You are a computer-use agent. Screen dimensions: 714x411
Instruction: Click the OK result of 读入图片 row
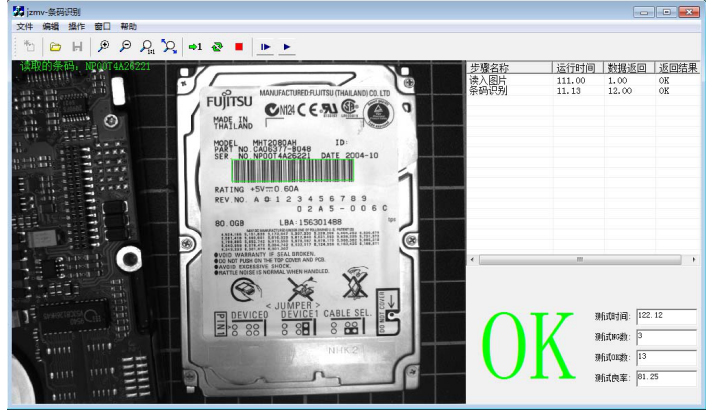click(x=664, y=81)
